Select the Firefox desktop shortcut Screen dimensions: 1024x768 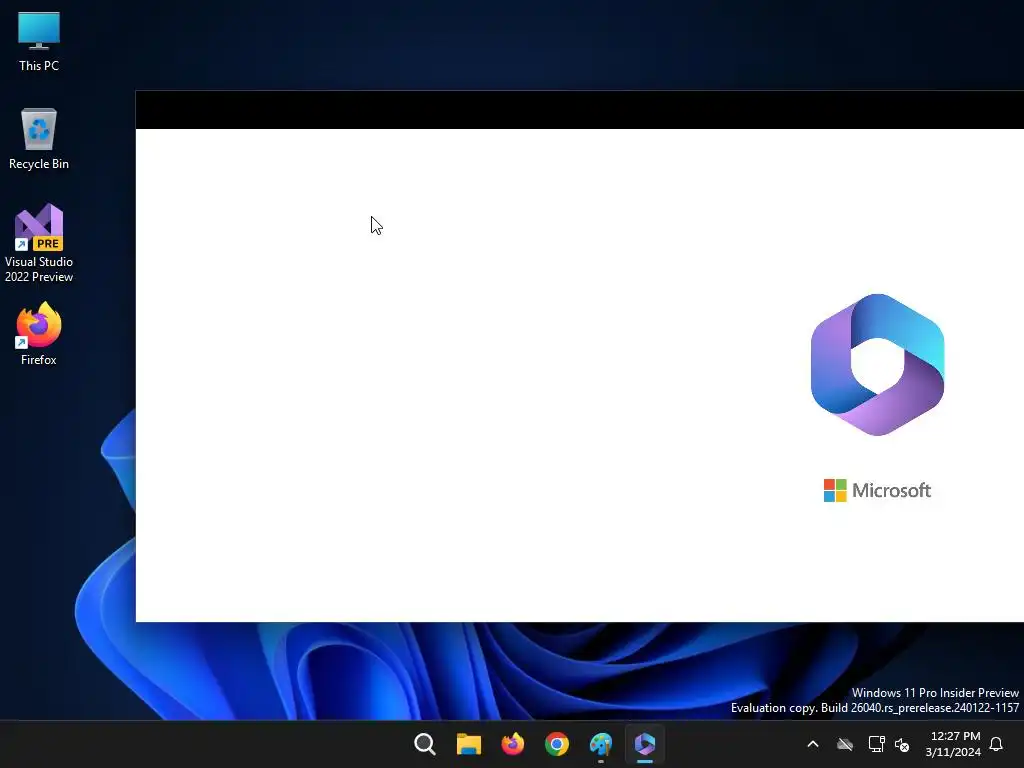[x=39, y=334]
